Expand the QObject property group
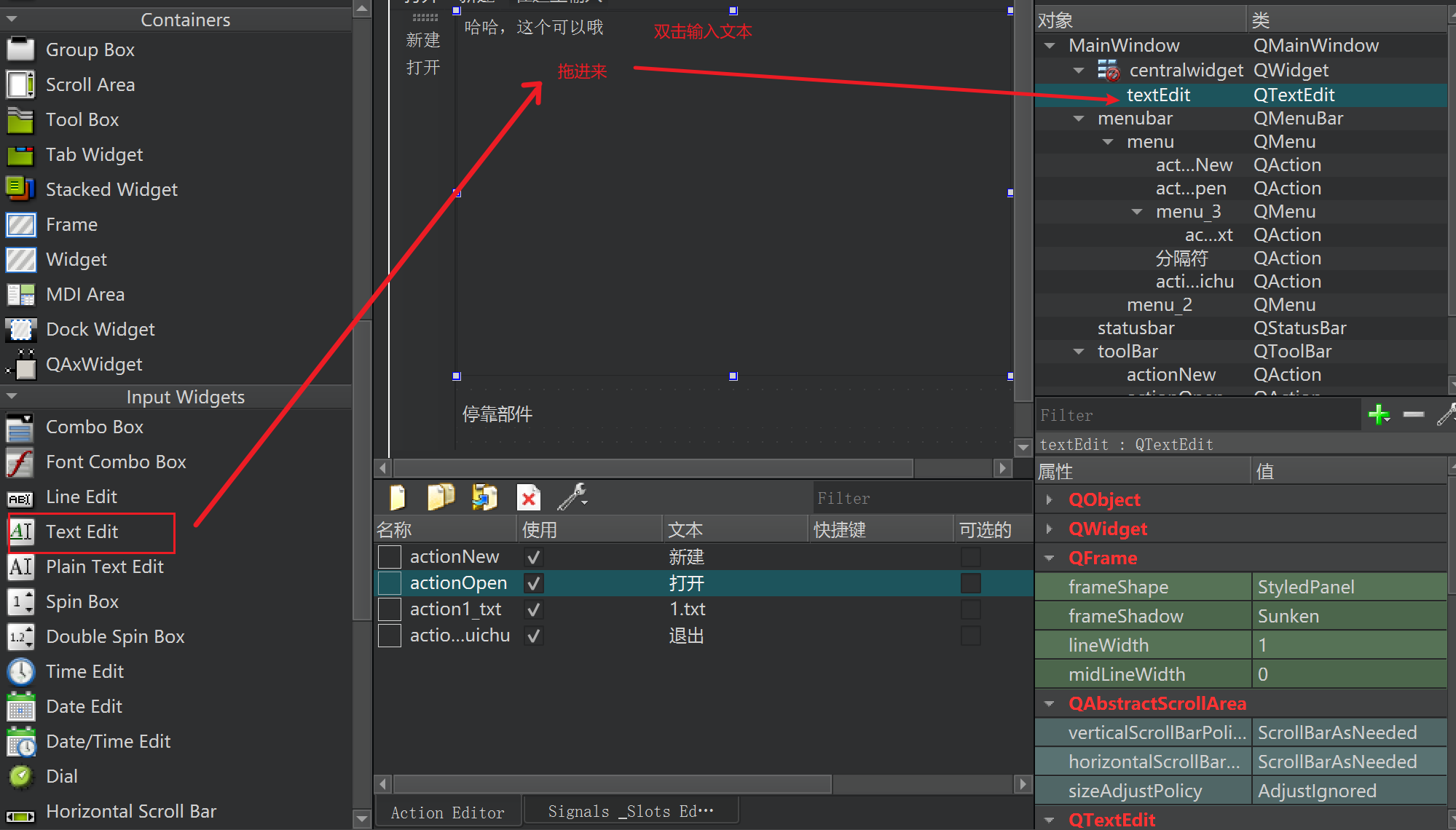 pos(1050,499)
